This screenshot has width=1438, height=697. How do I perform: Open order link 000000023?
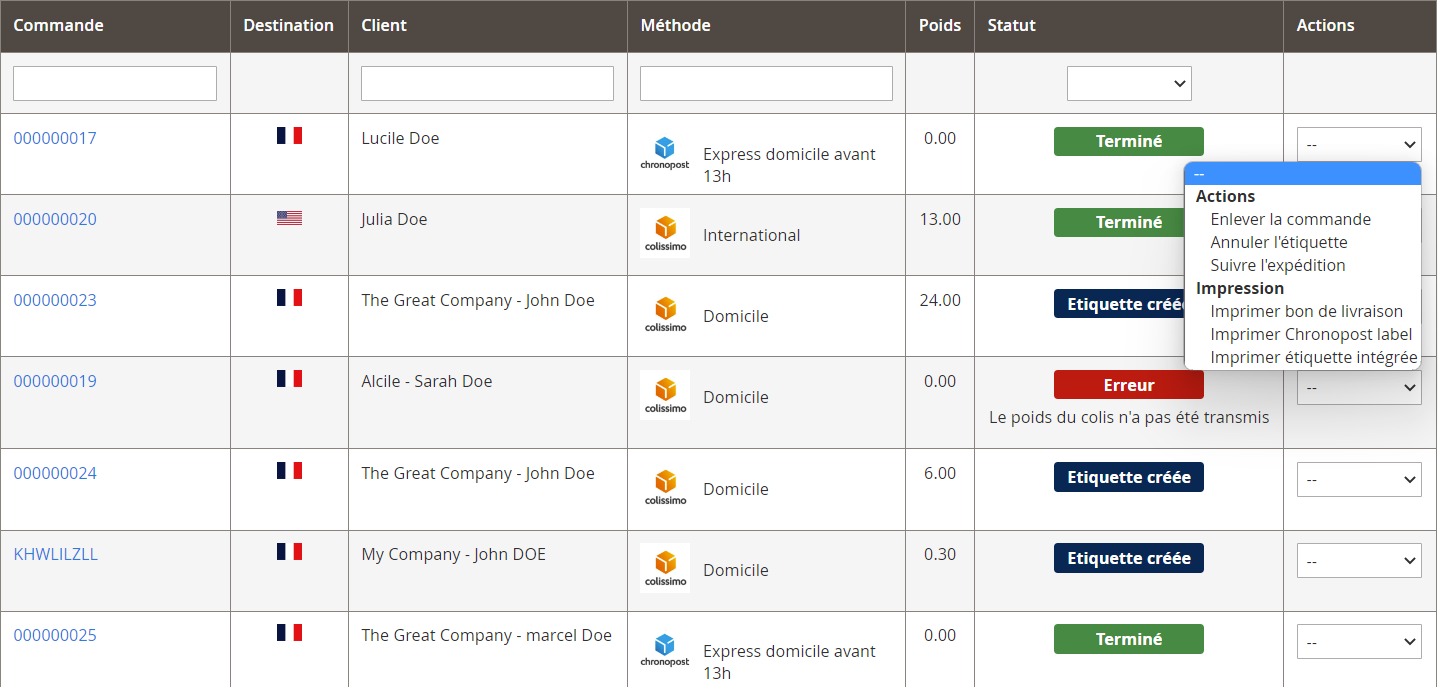coord(55,300)
